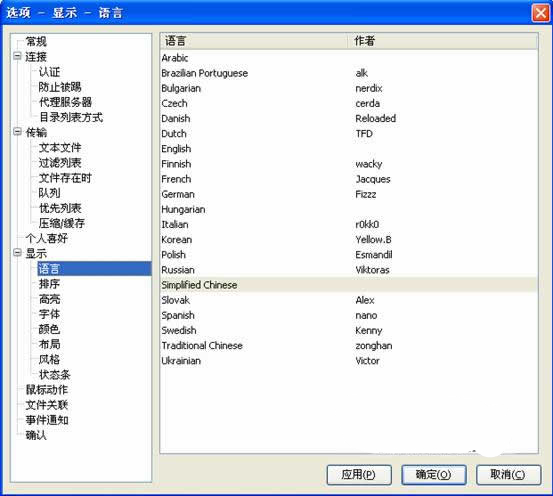The width and height of the screenshot is (553, 496).
Task: Sort the list by 作者 column header
Action: tap(443, 41)
